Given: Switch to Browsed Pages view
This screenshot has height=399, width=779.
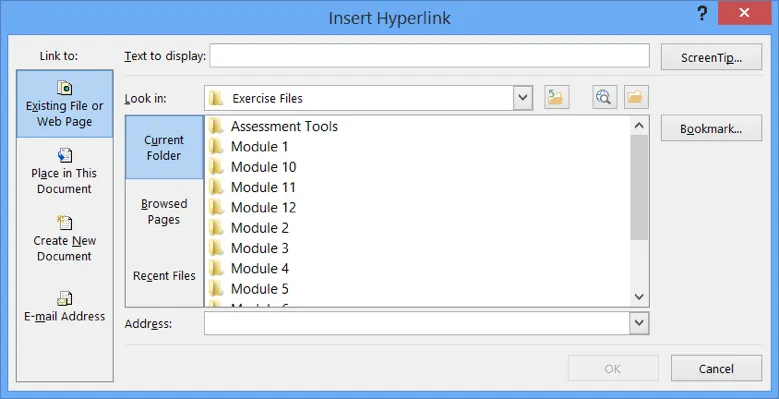Looking at the screenshot, I should (x=164, y=212).
